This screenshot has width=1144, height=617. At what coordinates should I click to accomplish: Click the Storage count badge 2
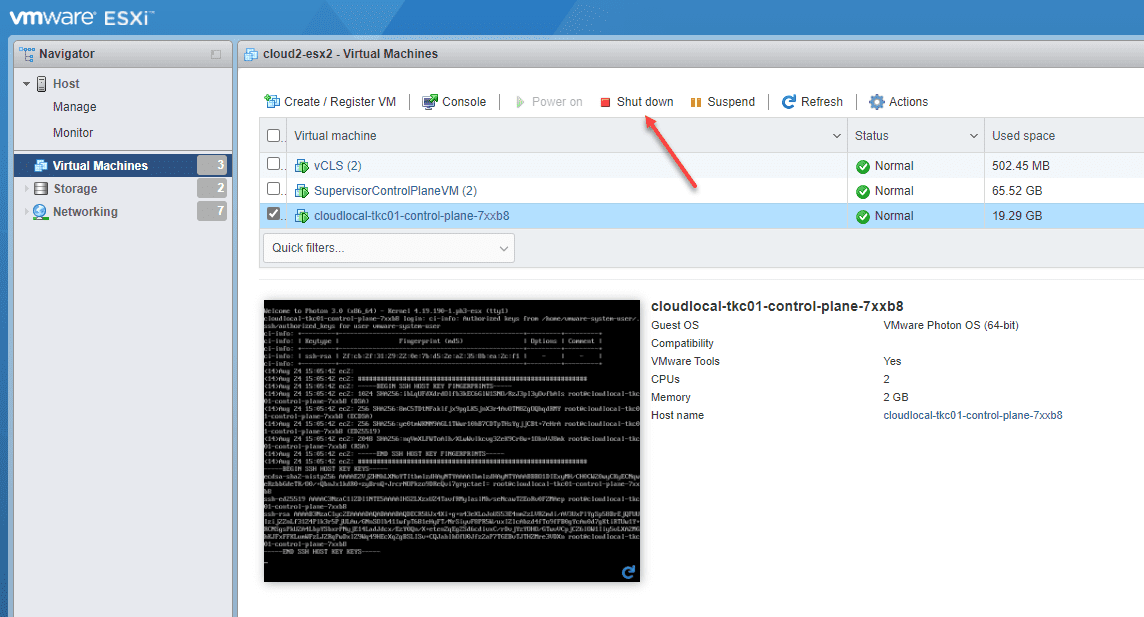[x=212, y=188]
